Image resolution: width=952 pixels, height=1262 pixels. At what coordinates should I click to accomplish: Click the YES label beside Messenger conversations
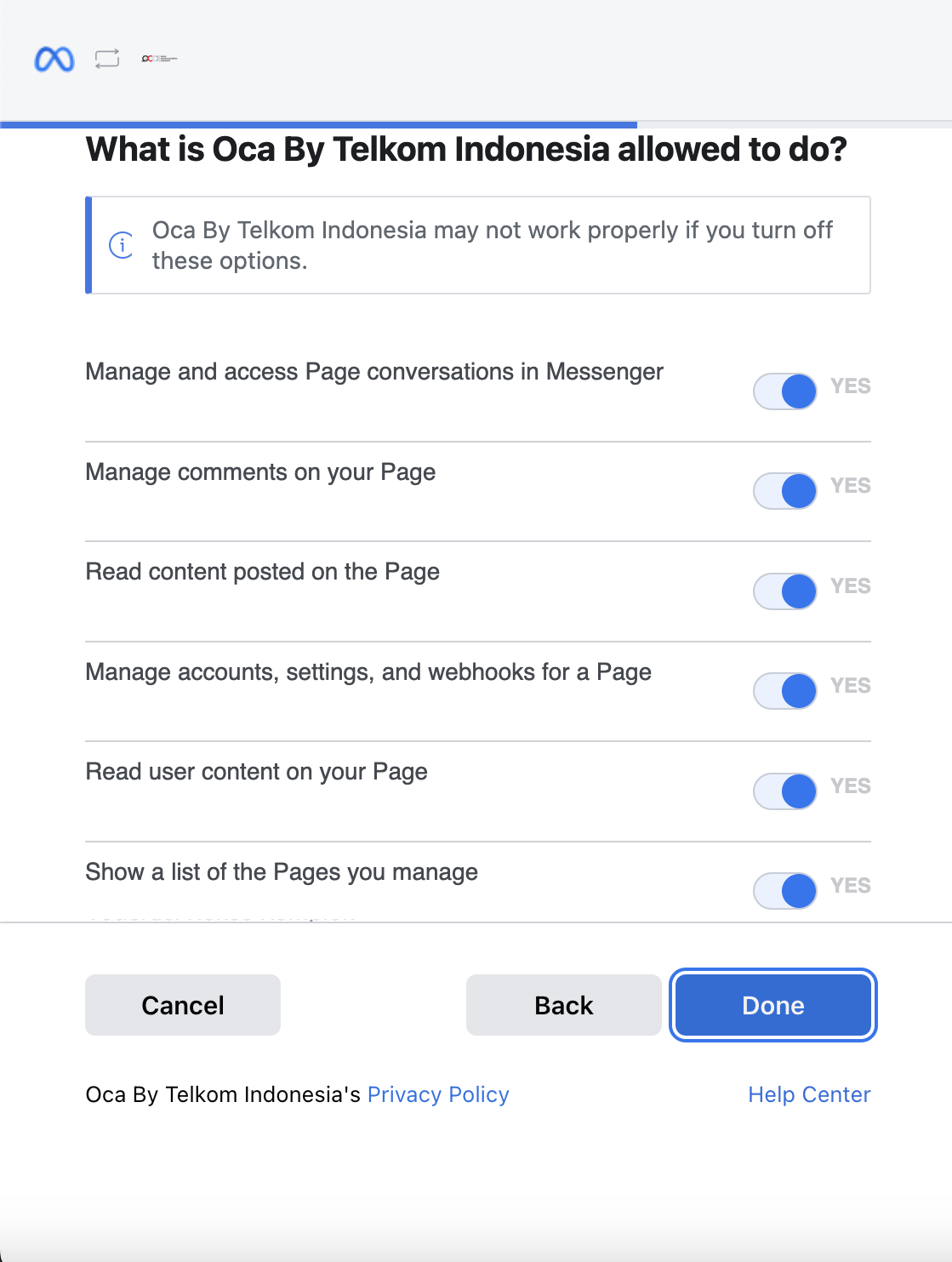tap(851, 386)
